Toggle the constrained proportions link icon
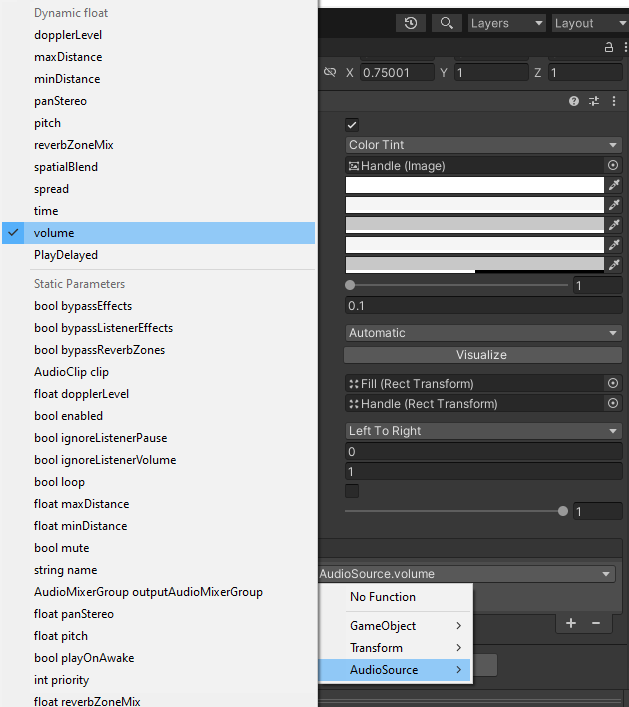This screenshot has height=707, width=629. [x=330, y=73]
